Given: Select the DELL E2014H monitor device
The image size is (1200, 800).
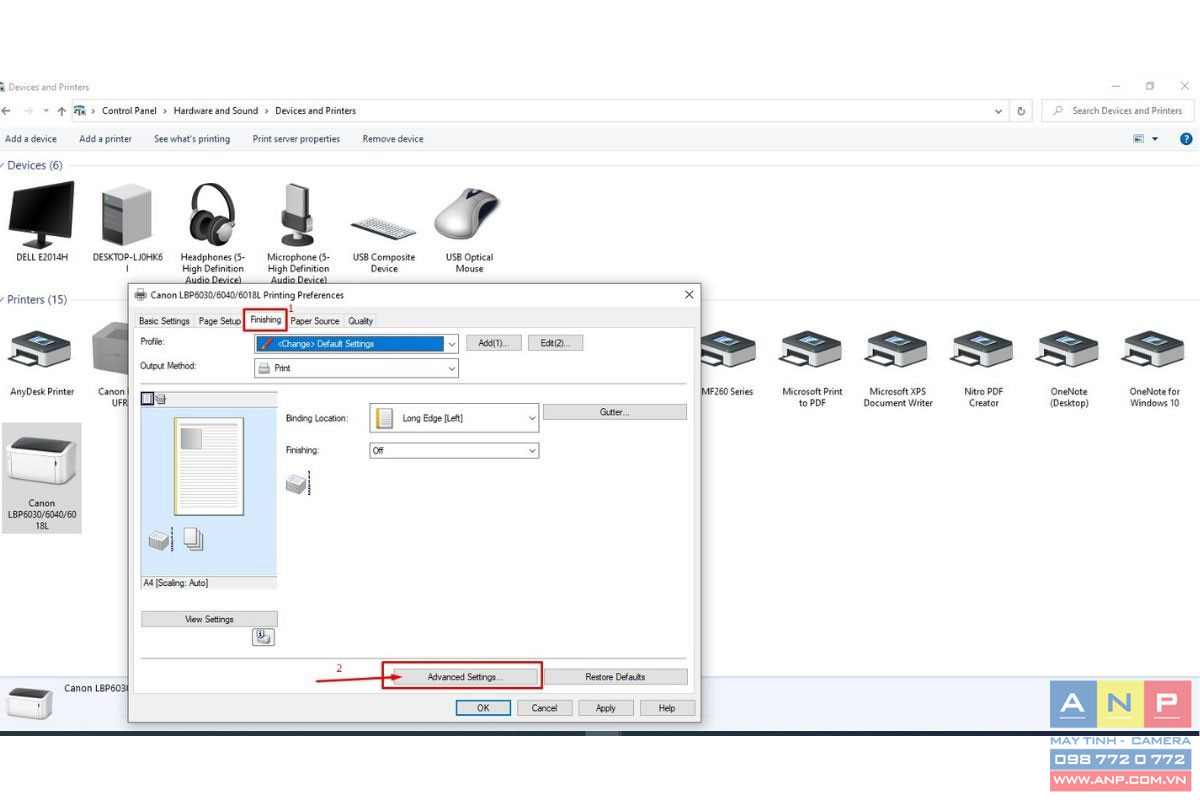Looking at the screenshot, I should tap(41, 222).
